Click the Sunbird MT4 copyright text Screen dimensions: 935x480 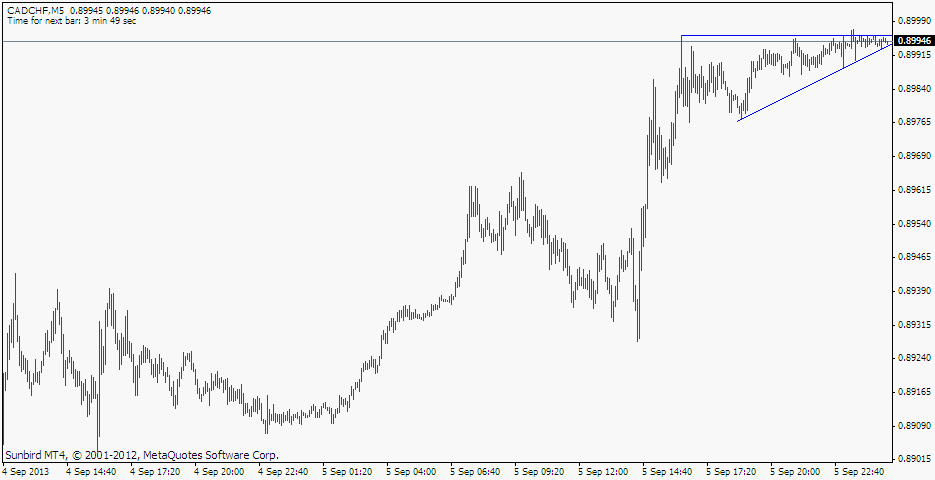click(141, 455)
